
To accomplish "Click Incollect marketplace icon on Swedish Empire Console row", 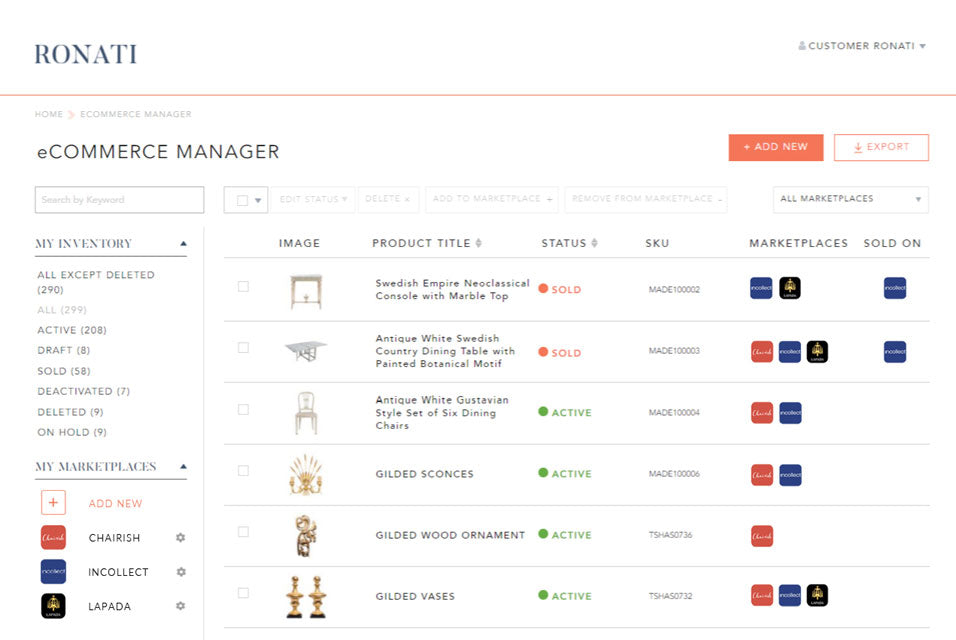I will click(x=761, y=288).
